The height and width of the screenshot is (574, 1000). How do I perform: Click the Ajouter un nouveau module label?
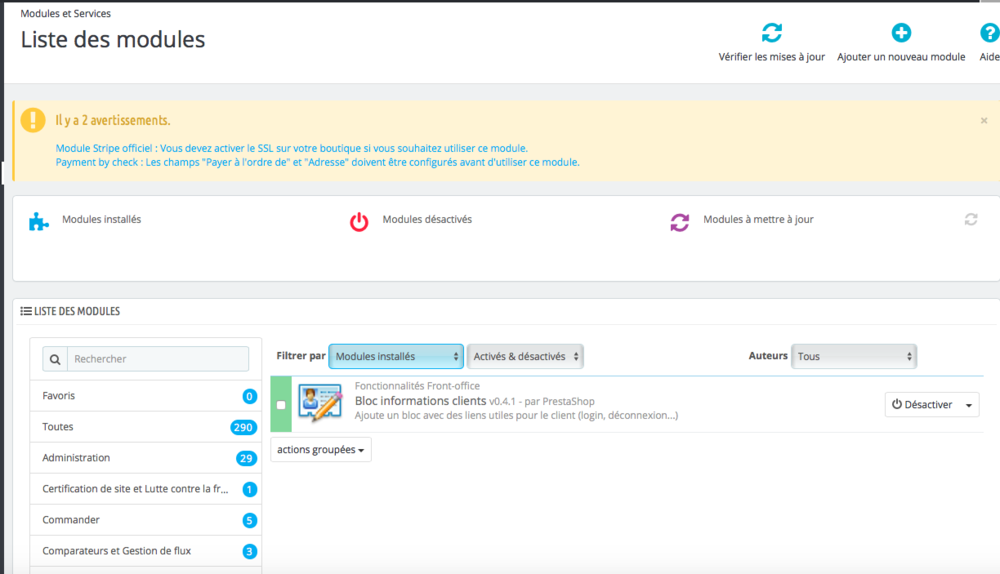click(901, 57)
